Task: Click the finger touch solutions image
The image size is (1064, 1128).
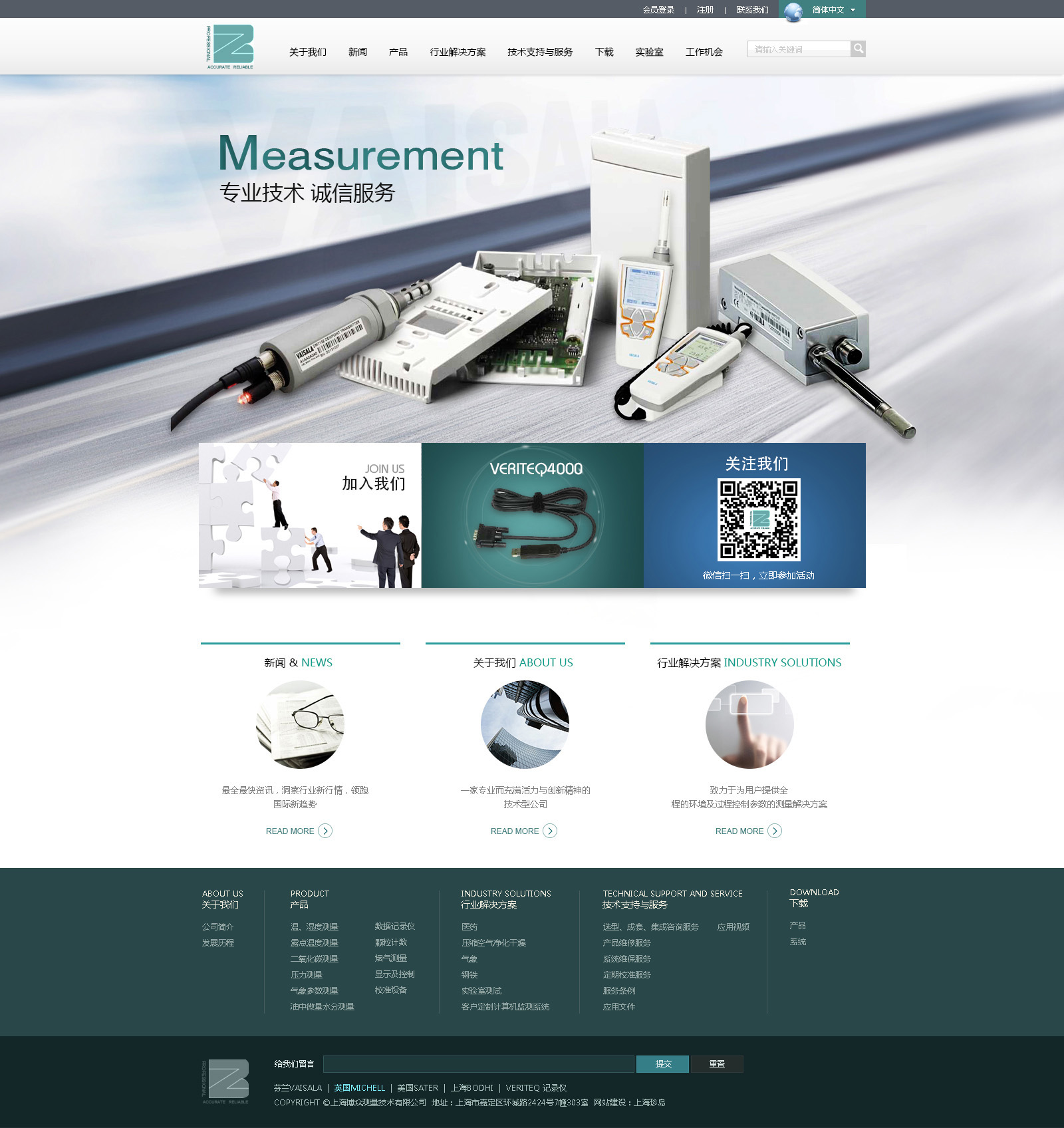Action: [x=749, y=724]
